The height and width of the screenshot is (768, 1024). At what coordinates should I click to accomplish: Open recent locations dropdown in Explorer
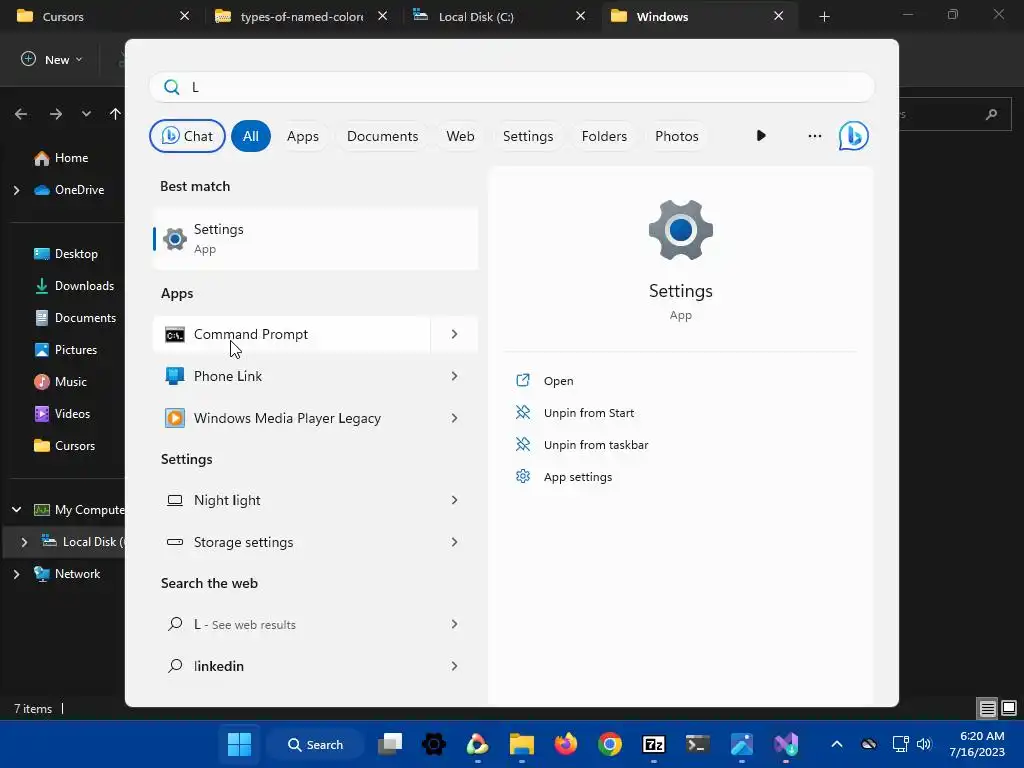[x=86, y=114]
